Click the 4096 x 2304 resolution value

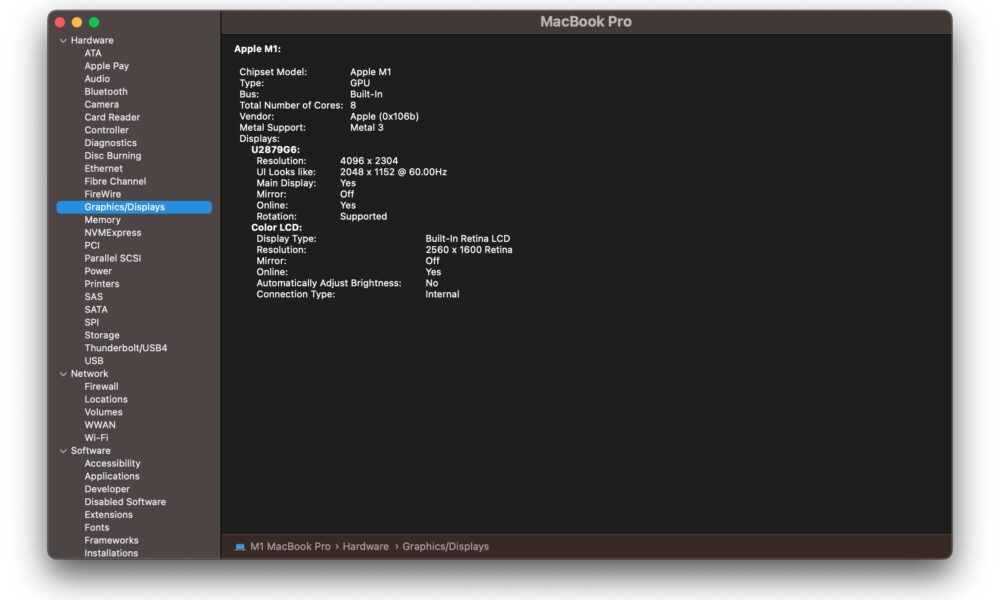pos(369,161)
